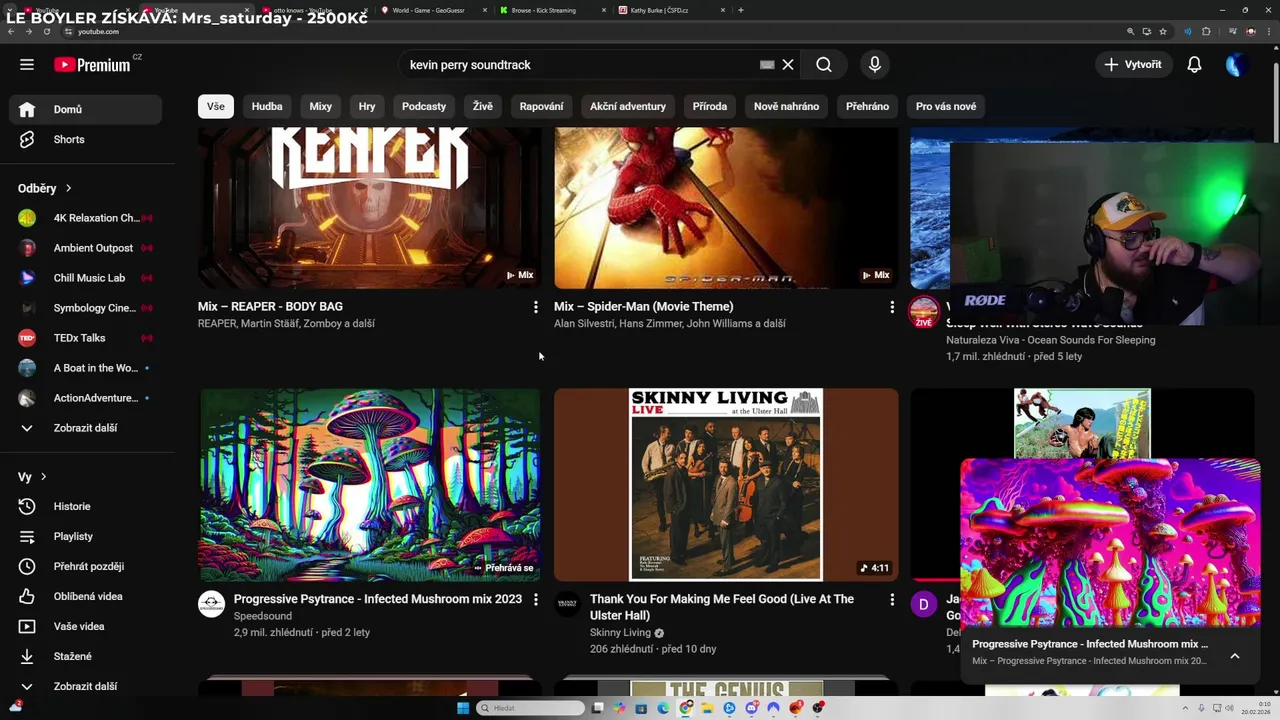Click the taskbar Hledat search box
This screenshot has width=1280, height=720.
[530, 708]
